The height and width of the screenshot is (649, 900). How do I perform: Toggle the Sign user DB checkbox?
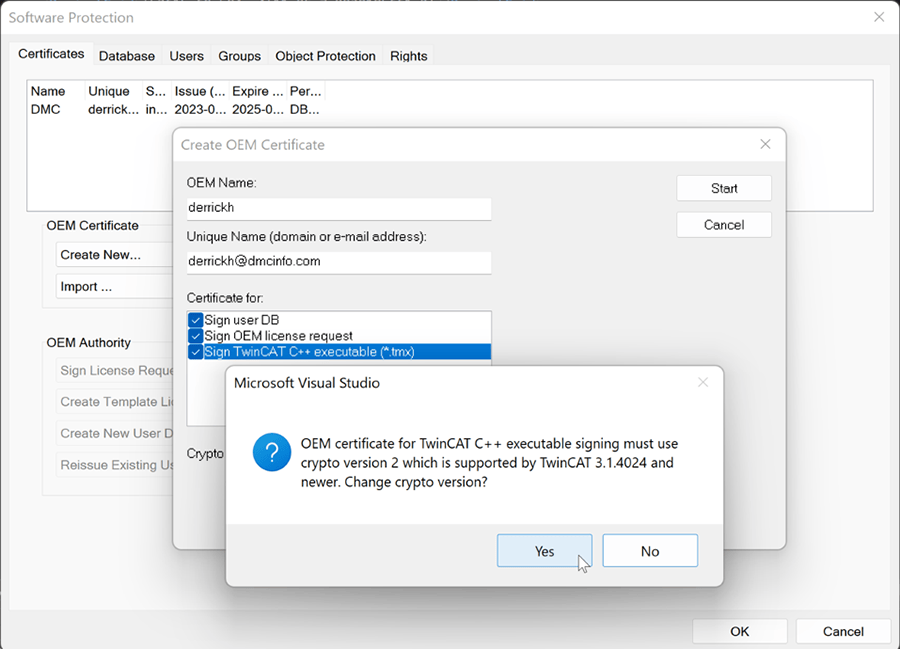pos(195,320)
